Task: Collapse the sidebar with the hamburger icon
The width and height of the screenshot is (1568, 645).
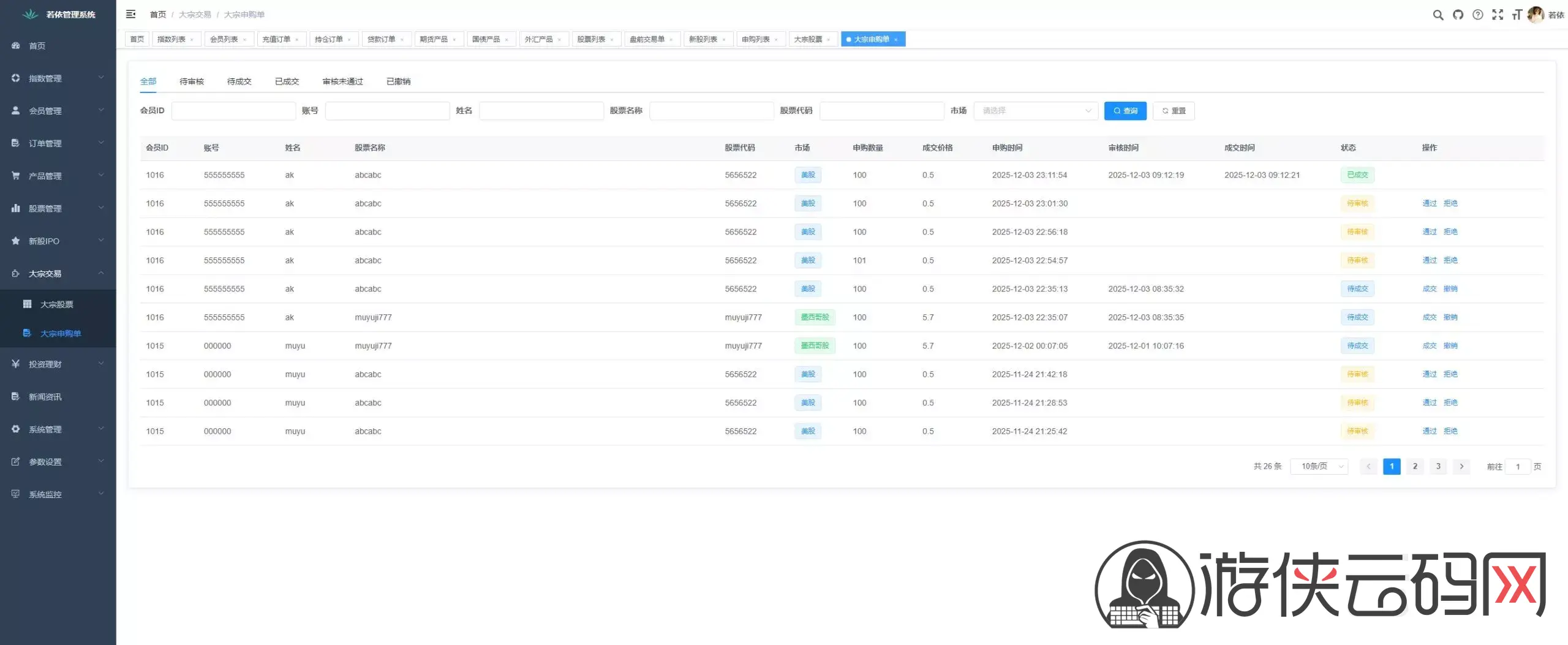Action: [130, 14]
